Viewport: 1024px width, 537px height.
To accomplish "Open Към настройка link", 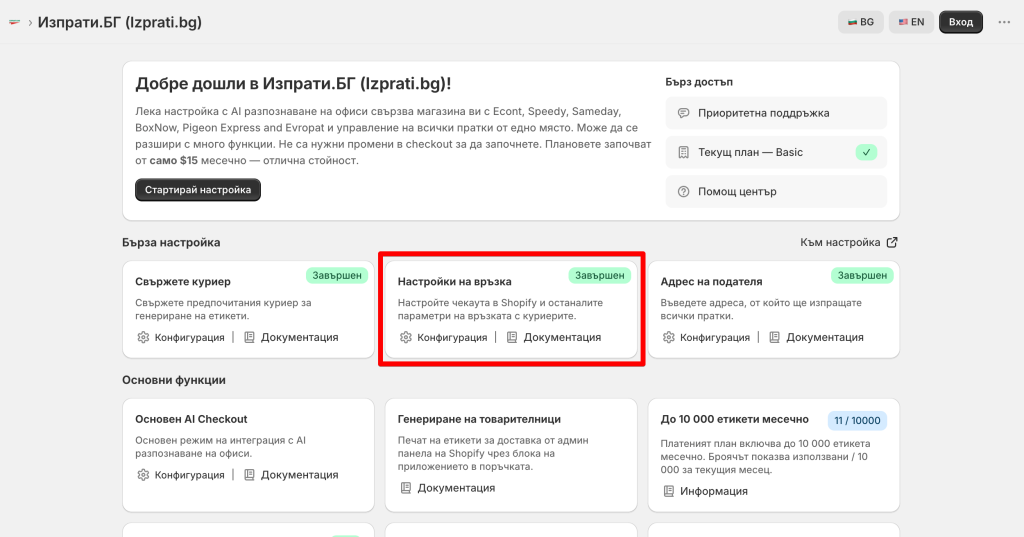I will [x=848, y=242].
